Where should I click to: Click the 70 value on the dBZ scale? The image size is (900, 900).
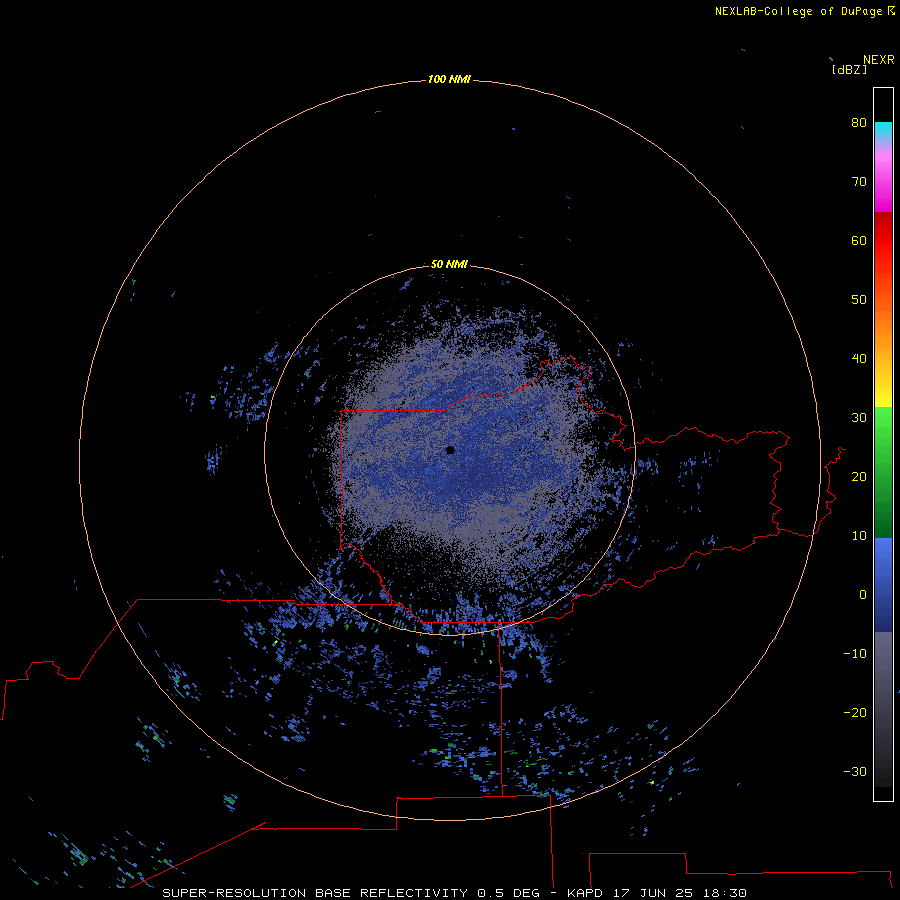[x=859, y=181]
